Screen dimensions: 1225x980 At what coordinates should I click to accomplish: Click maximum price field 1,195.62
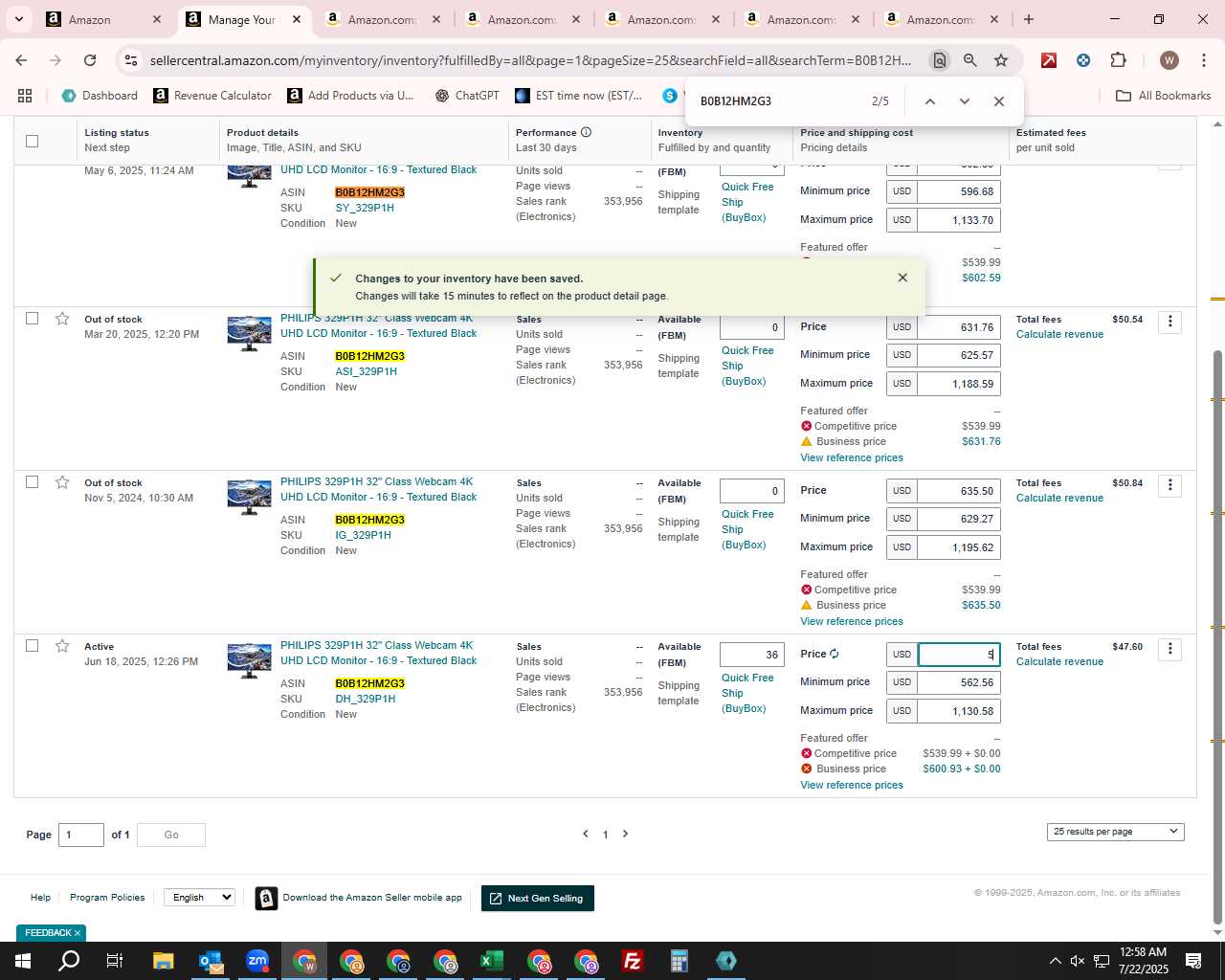(x=959, y=547)
